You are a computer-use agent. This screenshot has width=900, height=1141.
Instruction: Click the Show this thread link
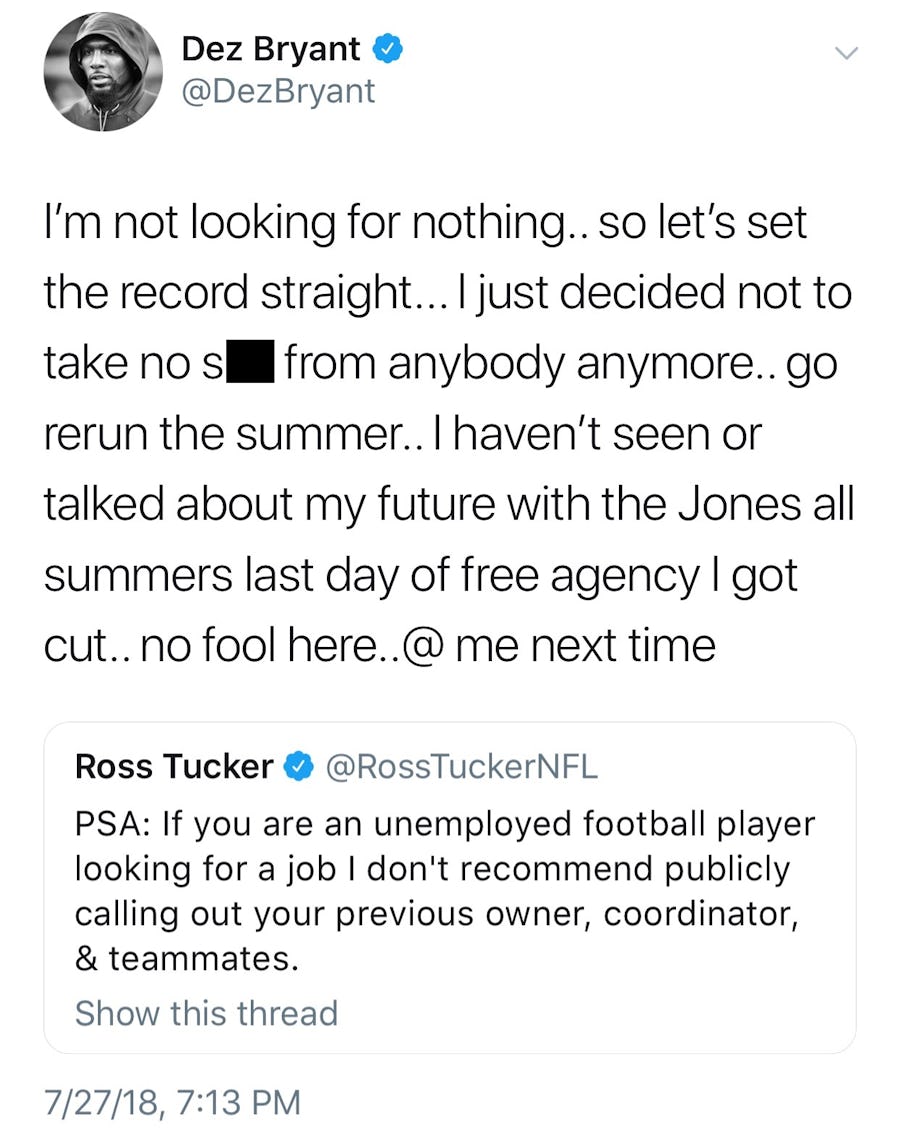(206, 1012)
